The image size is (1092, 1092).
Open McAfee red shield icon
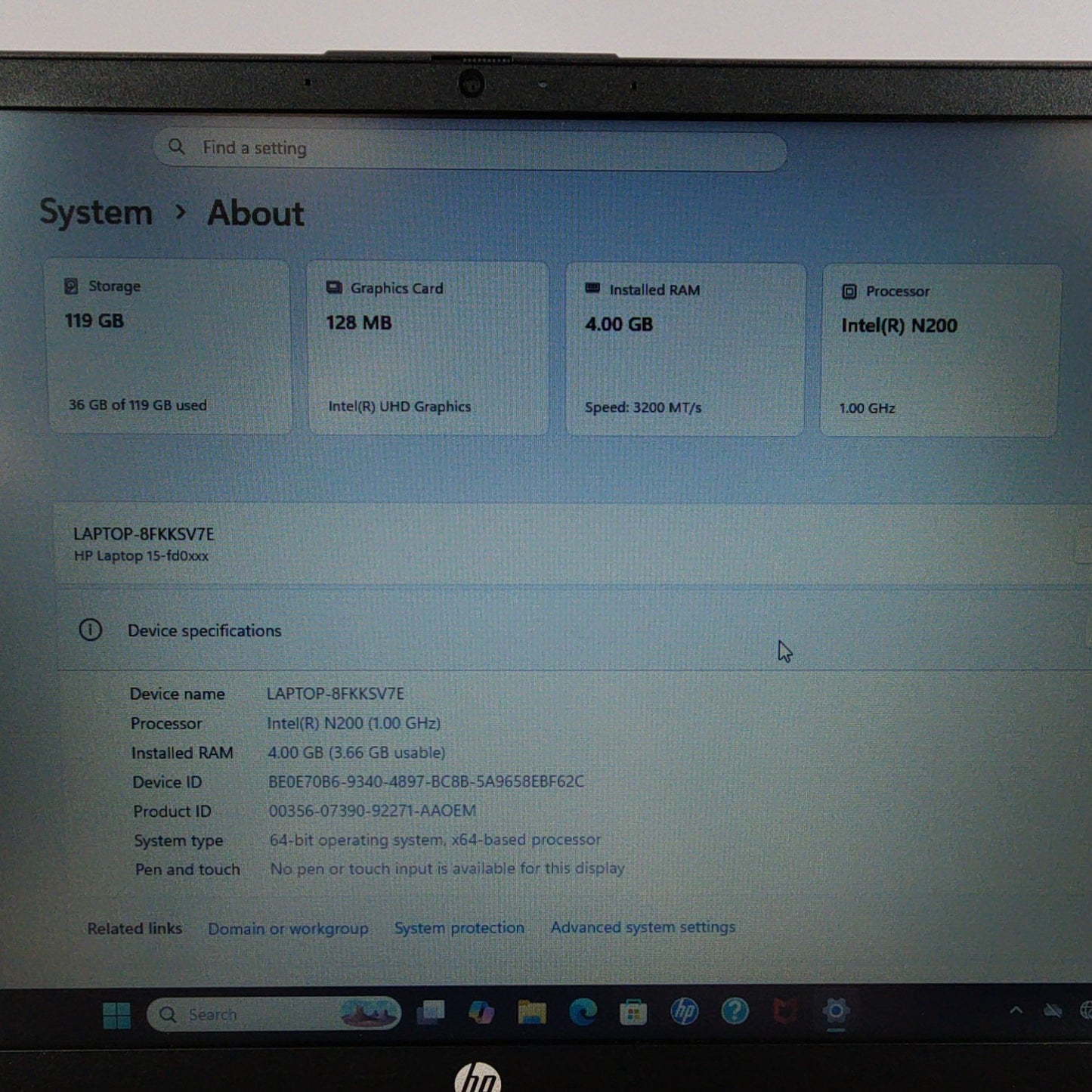[784, 1011]
